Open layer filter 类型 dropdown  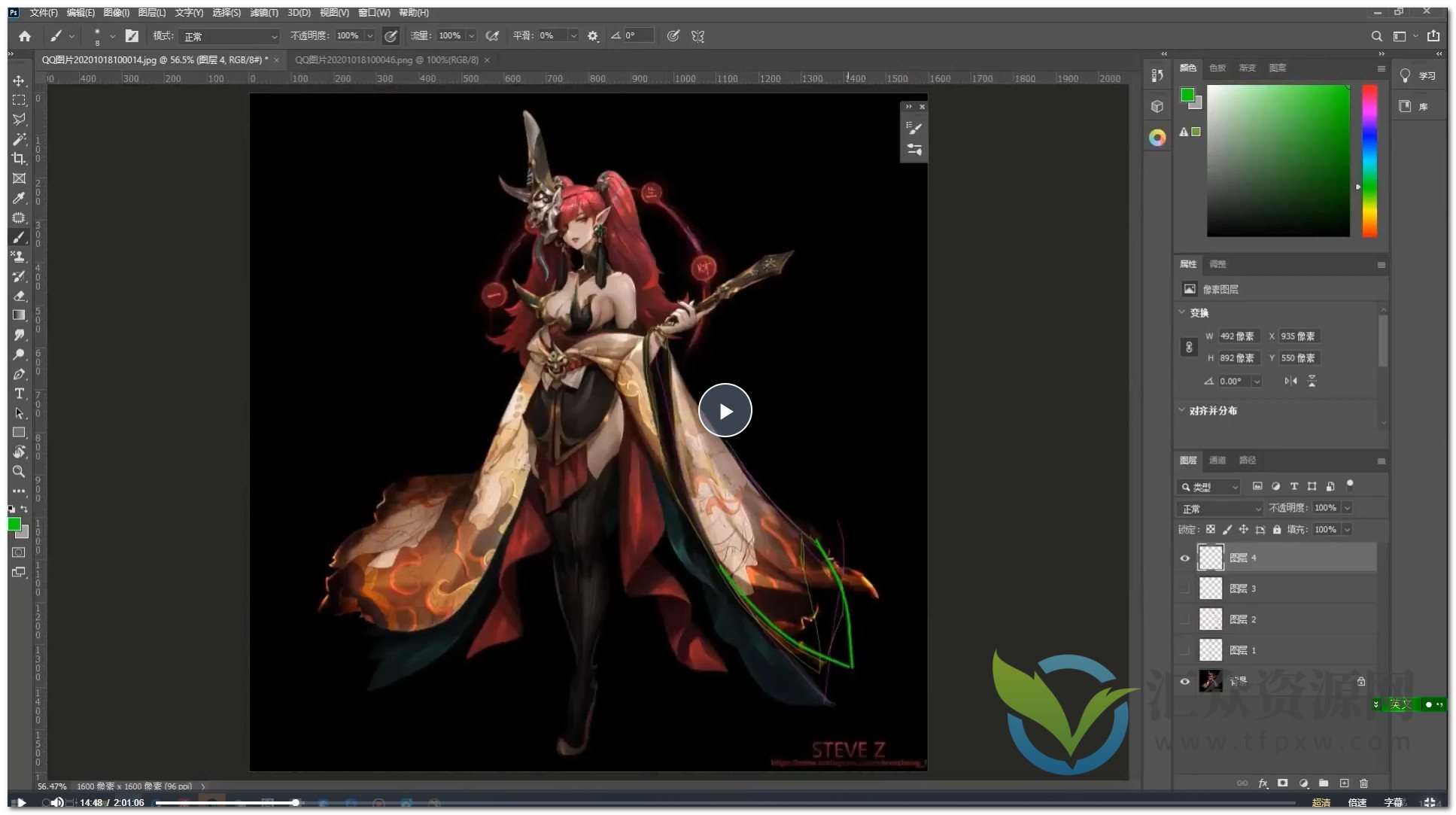(x=1208, y=487)
